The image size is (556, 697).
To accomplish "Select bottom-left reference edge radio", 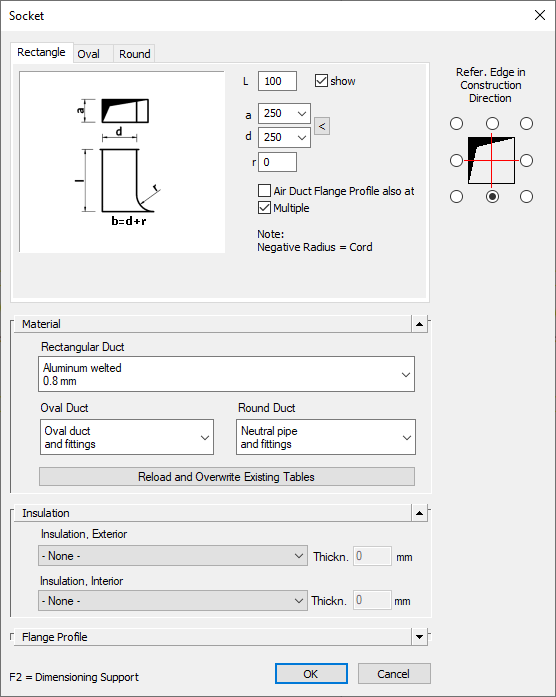I will pyautogui.click(x=456, y=196).
